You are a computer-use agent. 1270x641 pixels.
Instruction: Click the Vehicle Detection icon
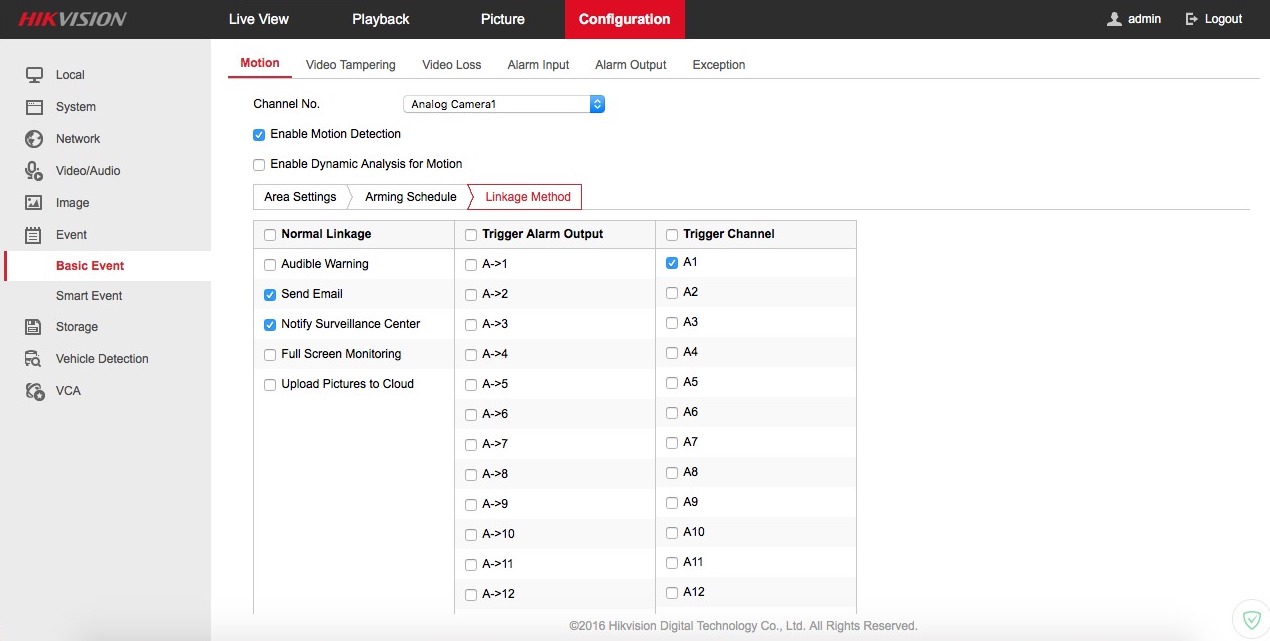(x=34, y=359)
